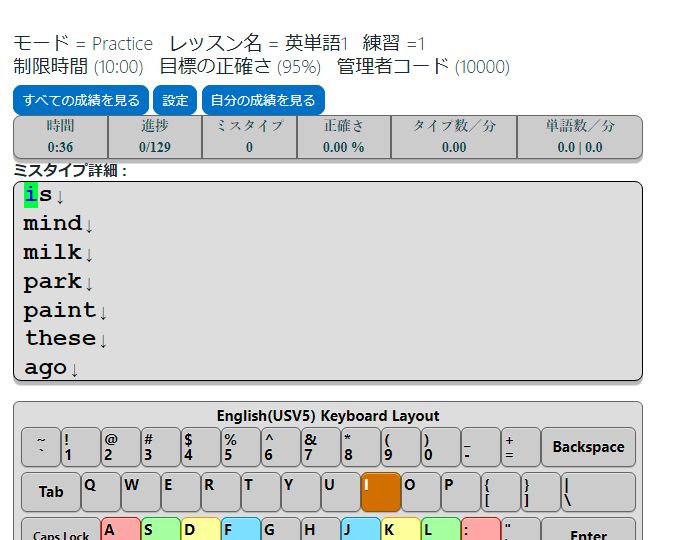Click the 時間 timer cell
Viewport: 678px width, 540px height.
click(x=60, y=137)
